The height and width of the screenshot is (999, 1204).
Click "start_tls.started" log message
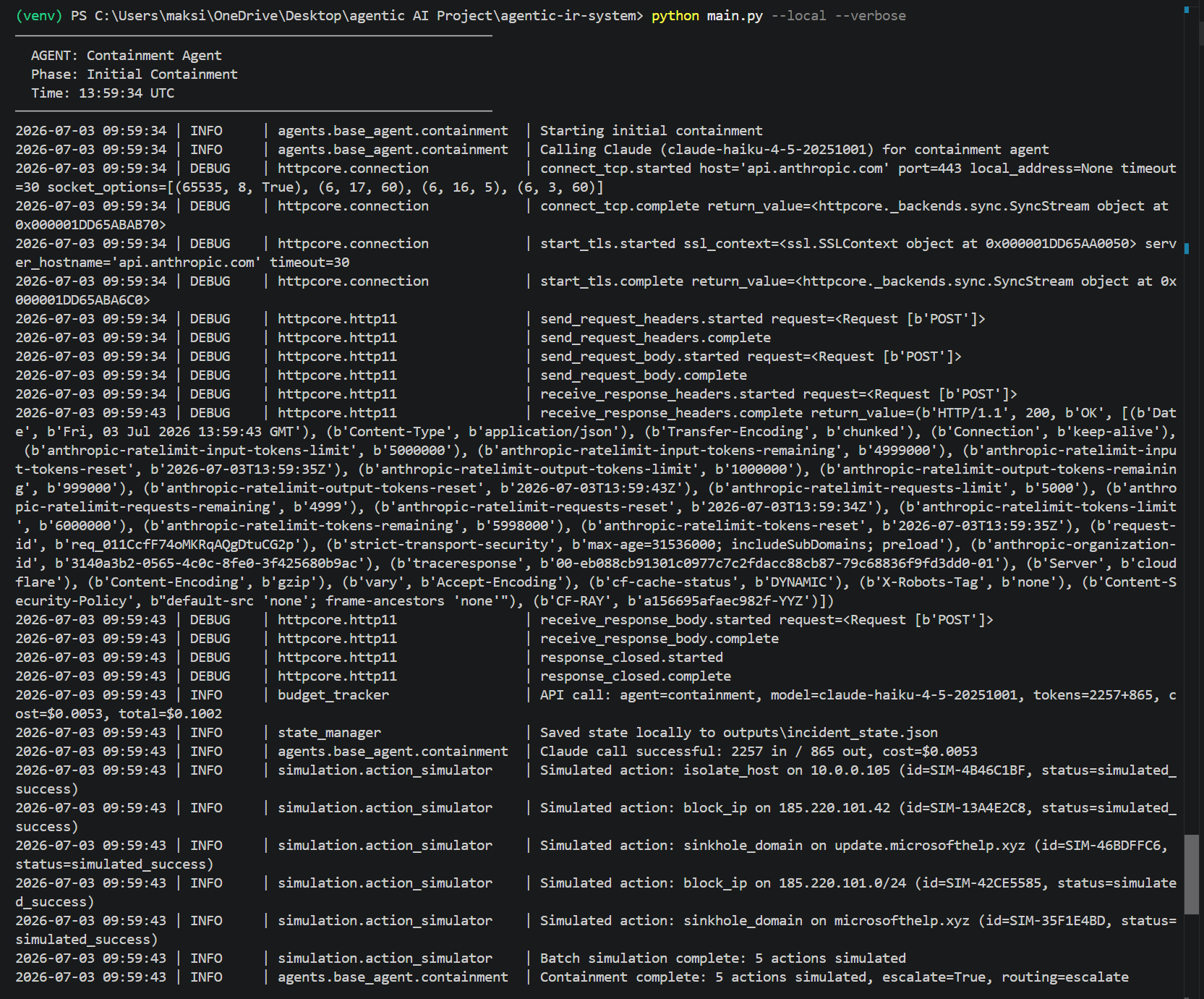[x=607, y=244]
